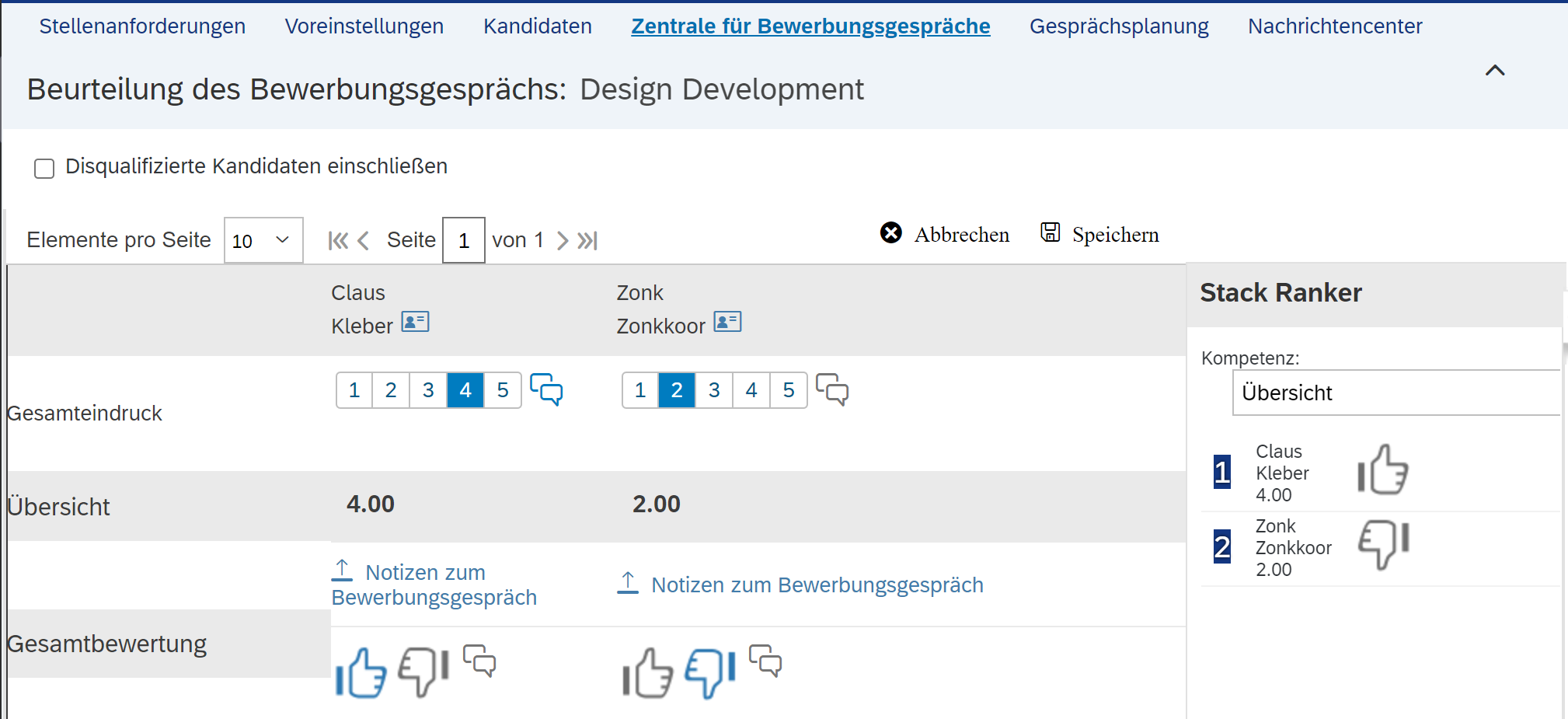Click Claus Kleber's name in Stack Ranker list

click(x=1282, y=462)
